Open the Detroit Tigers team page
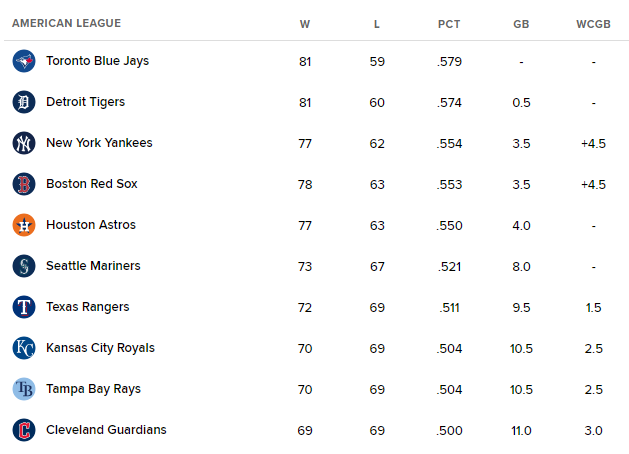The height and width of the screenshot is (454, 629). tap(85, 102)
